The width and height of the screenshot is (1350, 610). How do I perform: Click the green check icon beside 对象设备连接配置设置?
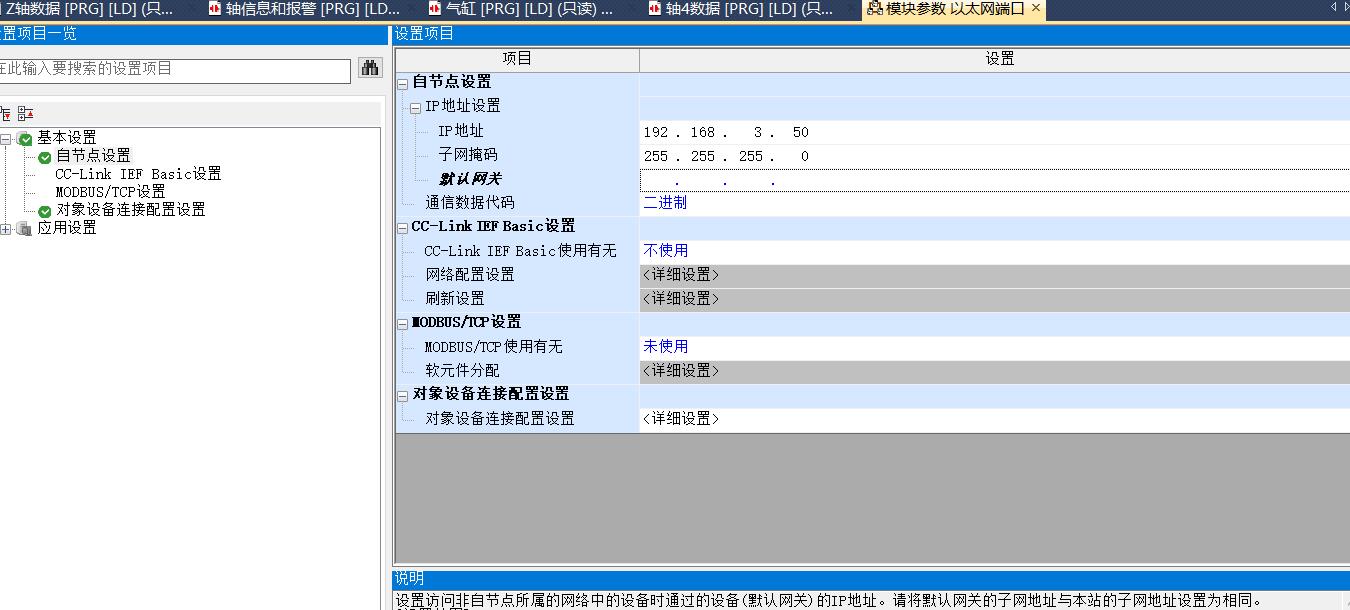tap(45, 211)
